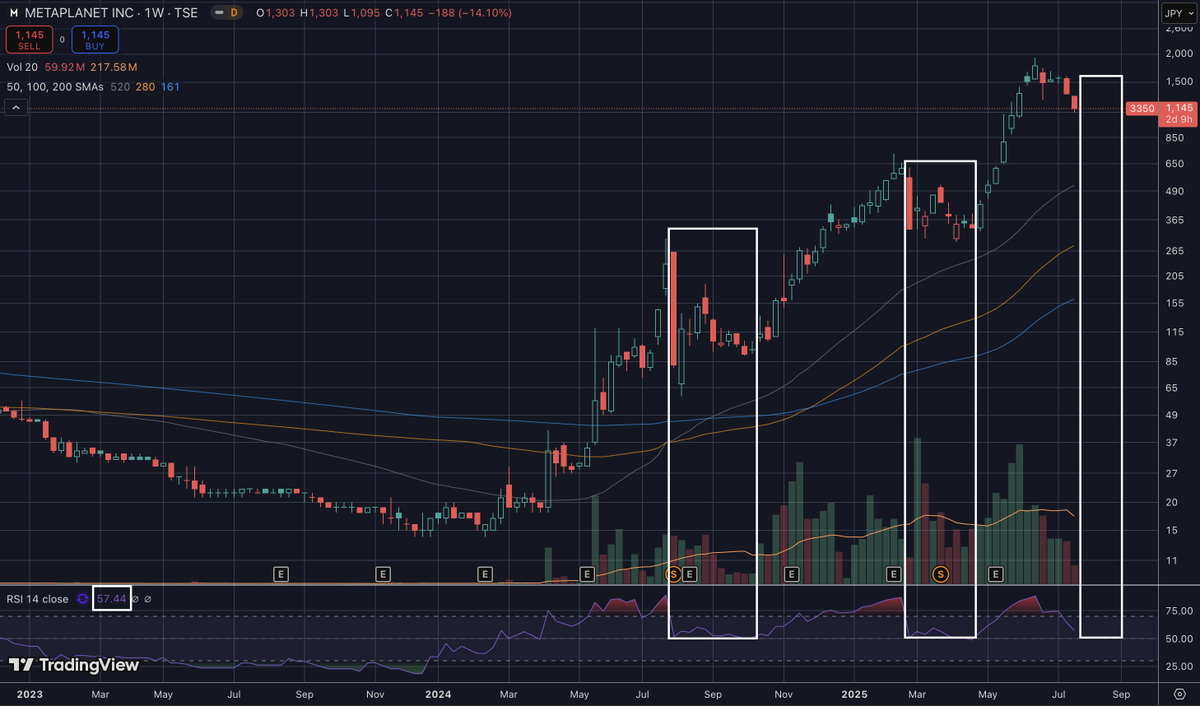Click the Metaplanet M logo icon
Image resolution: width=1200 pixels, height=706 pixels.
pos(13,13)
